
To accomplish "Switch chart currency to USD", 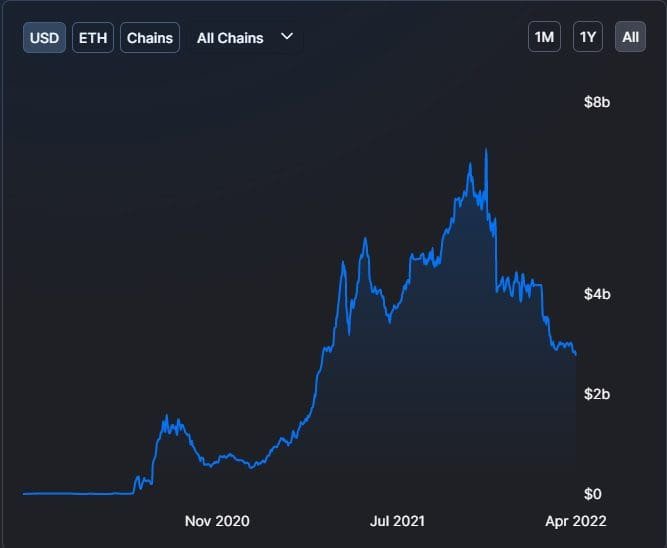I will click(x=44, y=38).
